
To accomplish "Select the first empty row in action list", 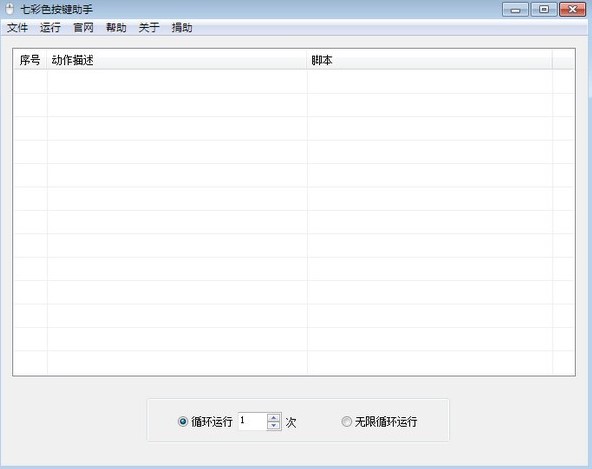I will (294, 82).
